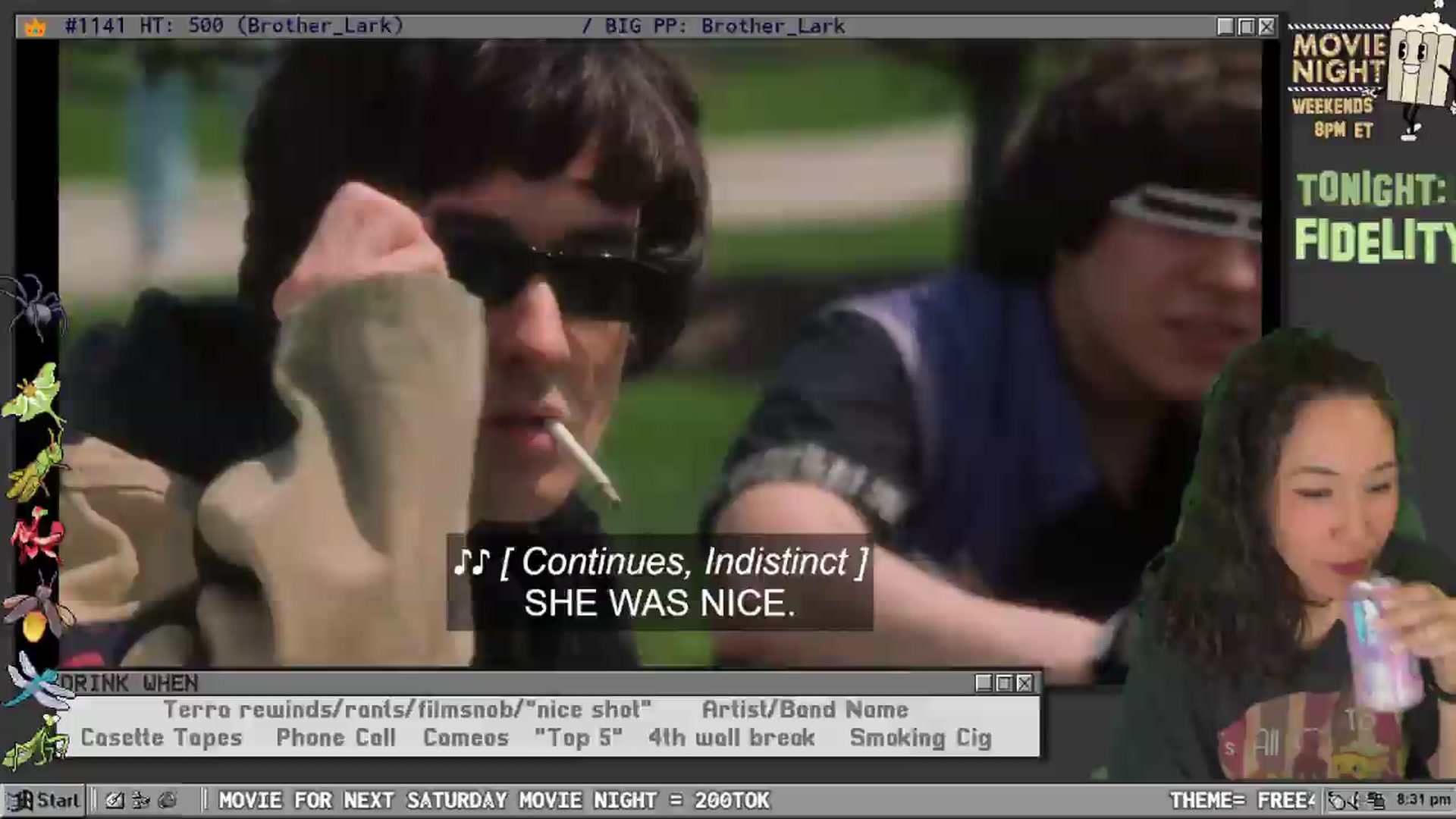
Task: Maximize the main movie window
Action: (1246, 27)
